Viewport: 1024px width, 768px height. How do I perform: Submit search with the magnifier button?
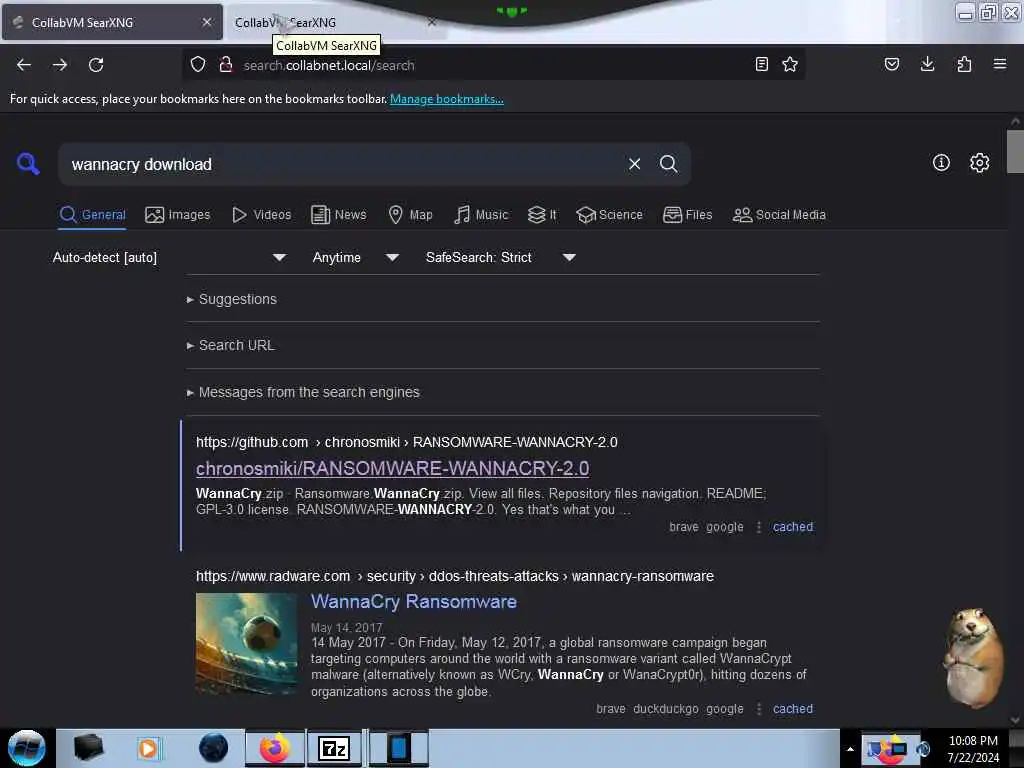tap(668, 164)
